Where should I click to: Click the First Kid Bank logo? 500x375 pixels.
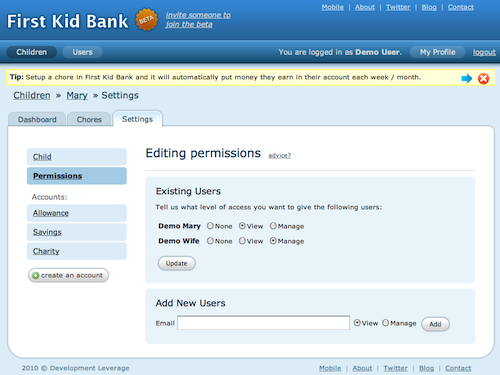[67, 21]
